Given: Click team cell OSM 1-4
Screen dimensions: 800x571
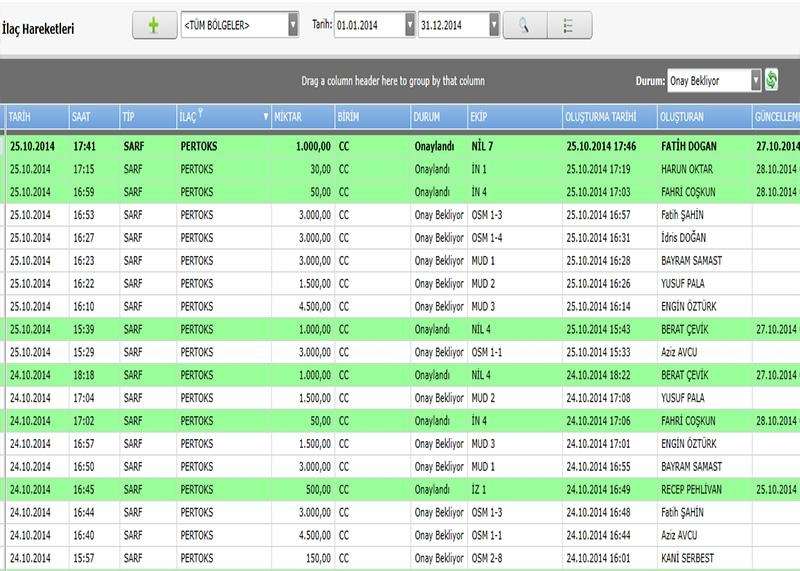Looking at the screenshot, I should tap(487, 238).
